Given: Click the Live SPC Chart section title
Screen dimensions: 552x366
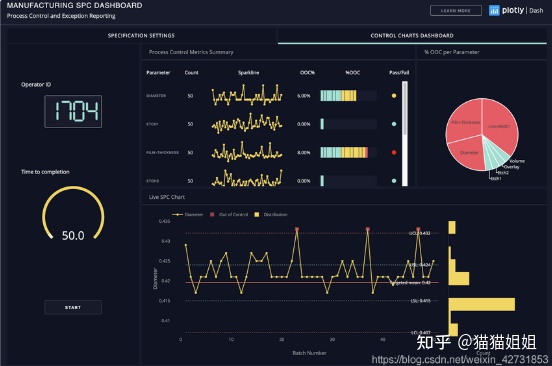Looking at the screenshot, I should pos(167,197).
